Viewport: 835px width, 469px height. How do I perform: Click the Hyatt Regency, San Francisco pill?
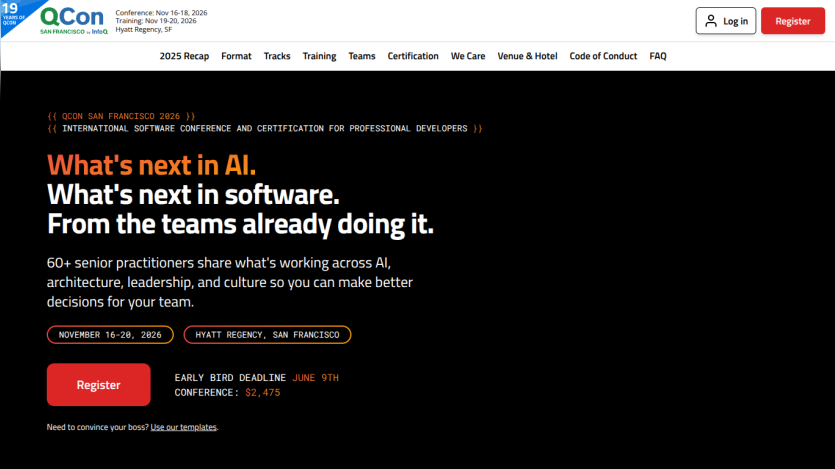[267, 335]
